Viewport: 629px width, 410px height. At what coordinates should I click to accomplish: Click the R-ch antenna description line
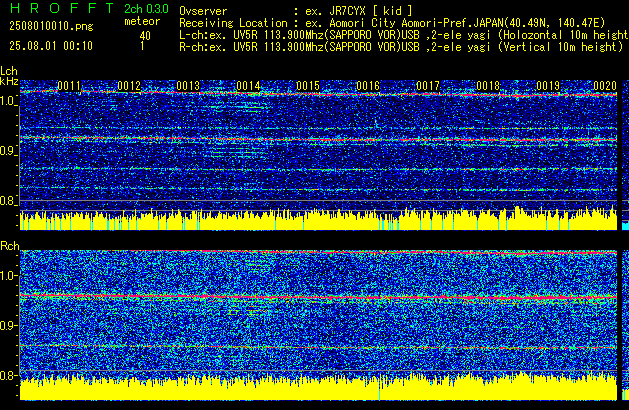(401, 47)
